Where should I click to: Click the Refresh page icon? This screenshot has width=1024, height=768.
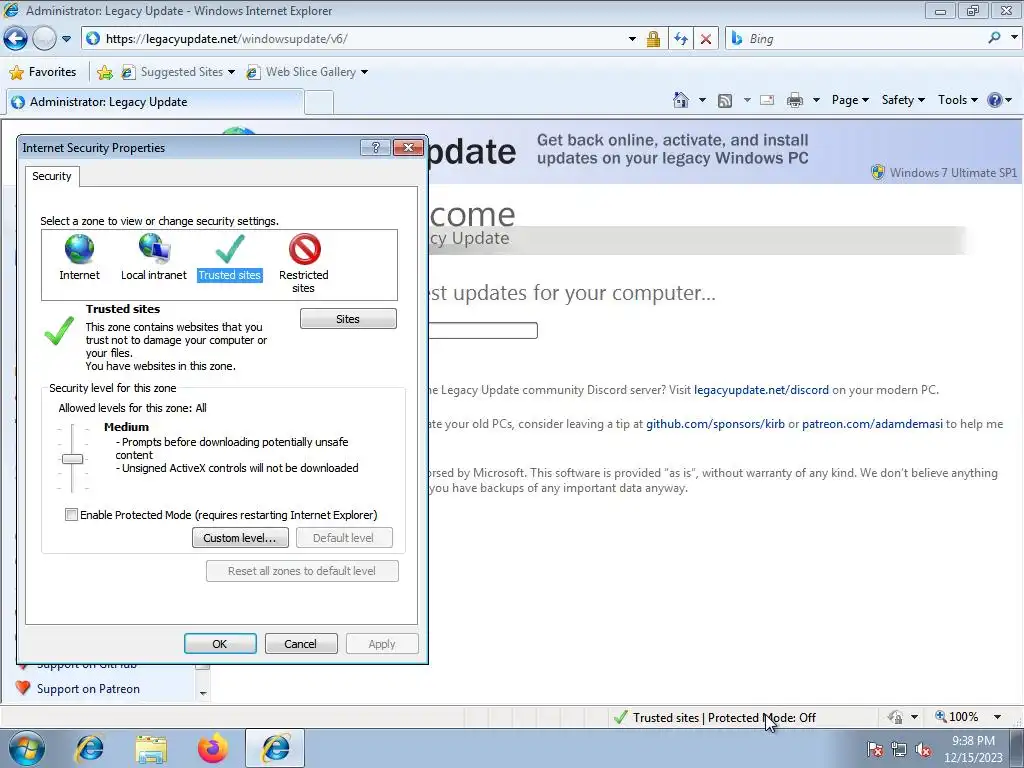tap(680, 39)
